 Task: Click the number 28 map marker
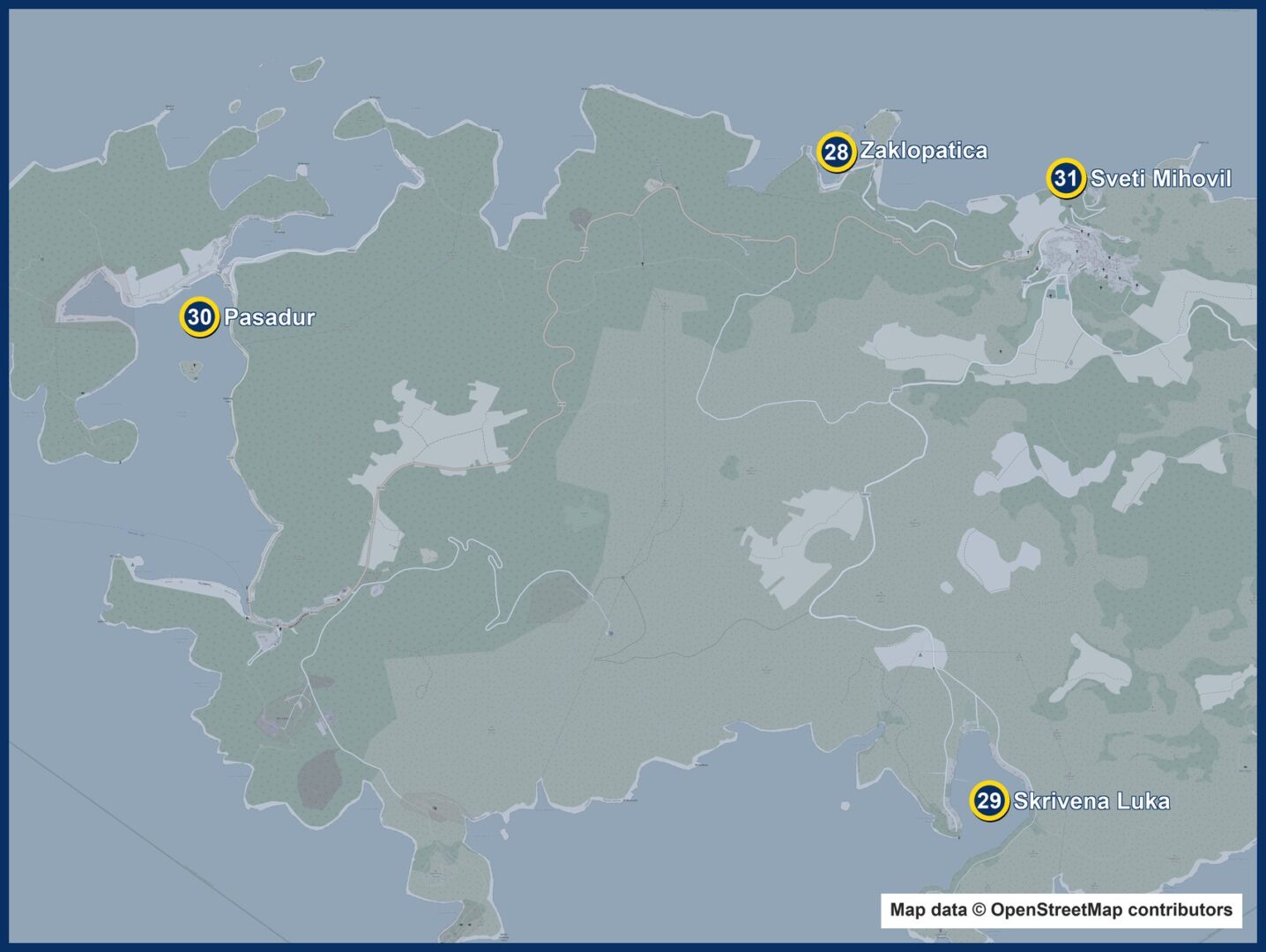pyautogui.click(x=835, y=152)
